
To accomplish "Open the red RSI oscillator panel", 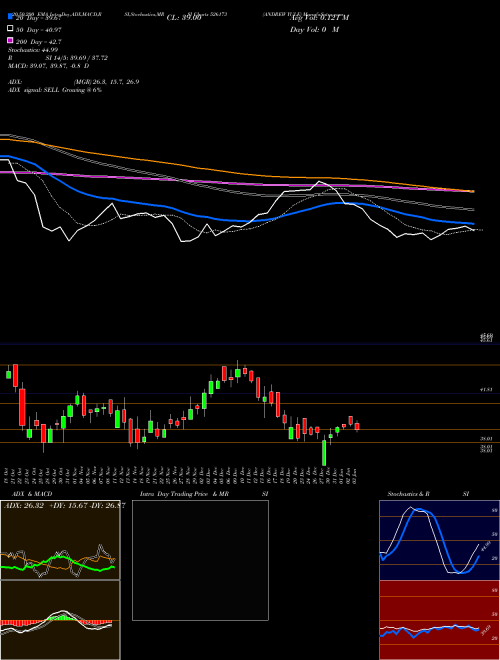I will (x=439, y=620).
